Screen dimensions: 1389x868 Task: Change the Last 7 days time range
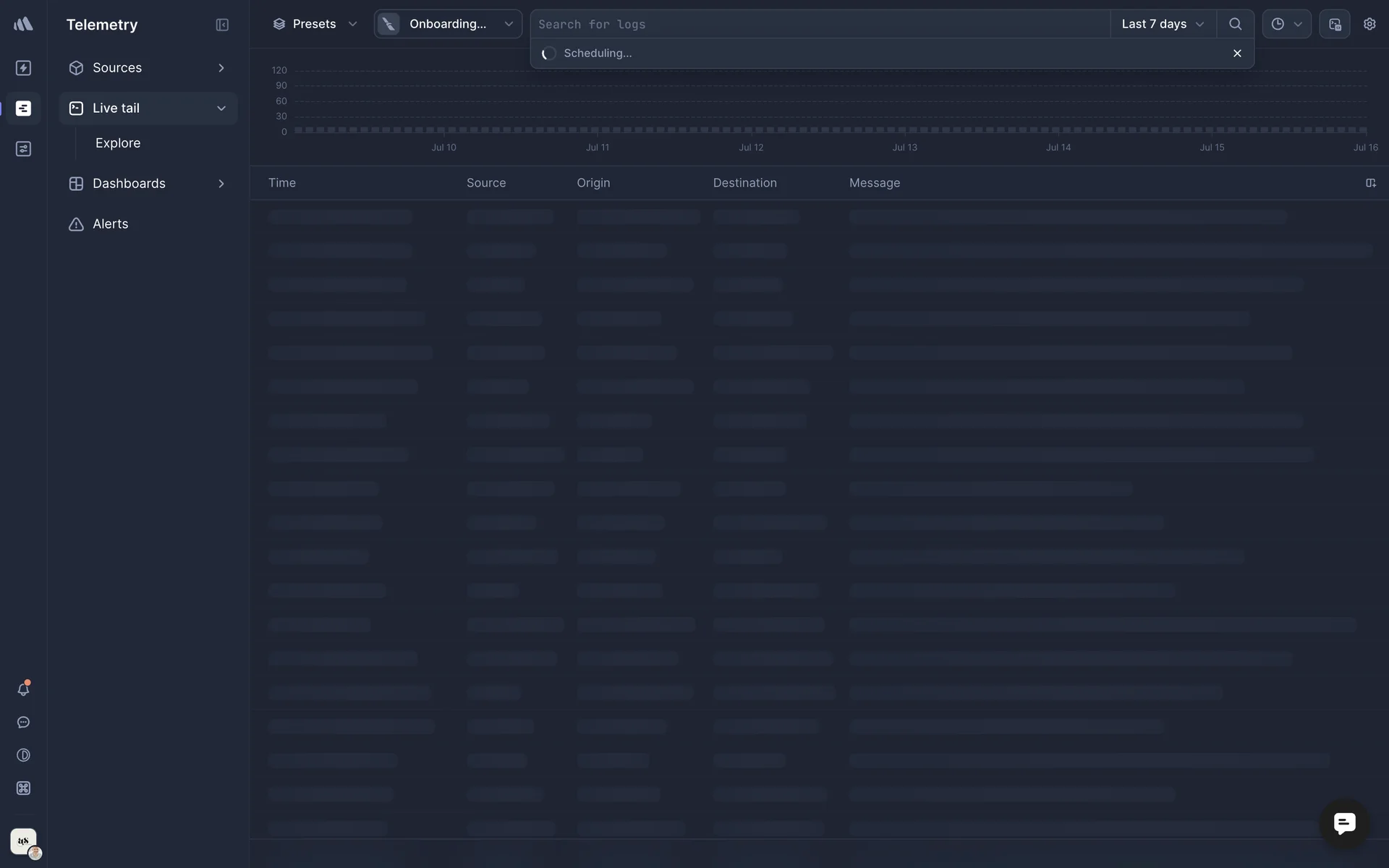(1163, 24)
